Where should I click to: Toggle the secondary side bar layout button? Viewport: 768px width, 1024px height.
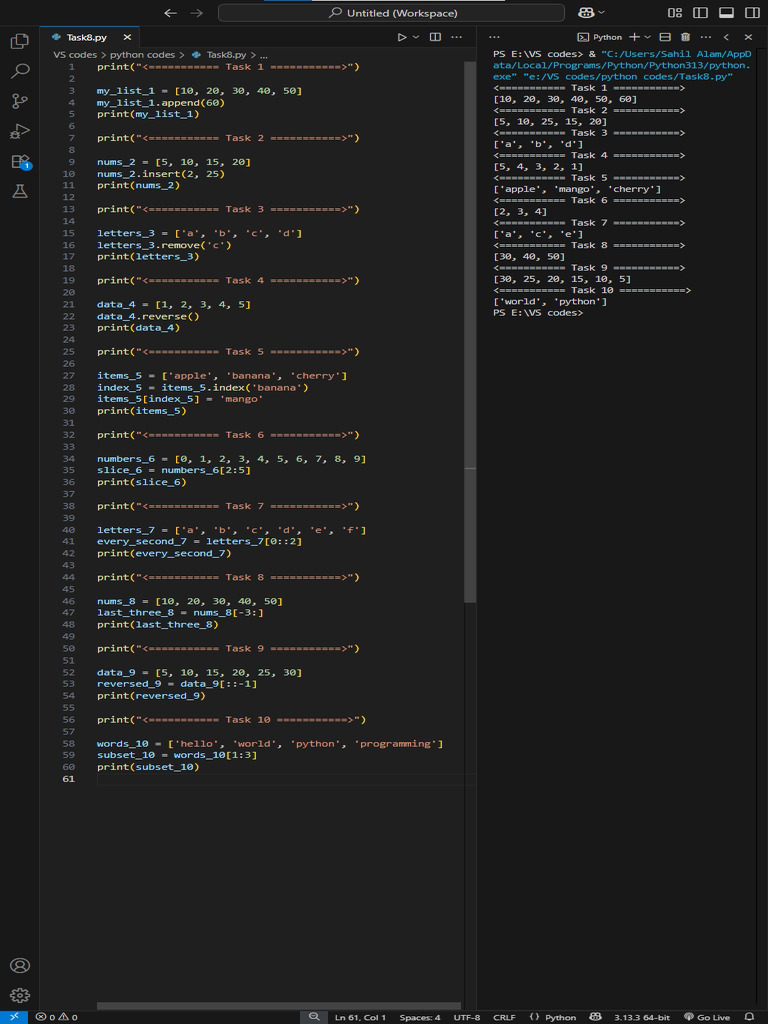[x=752, y=13]
